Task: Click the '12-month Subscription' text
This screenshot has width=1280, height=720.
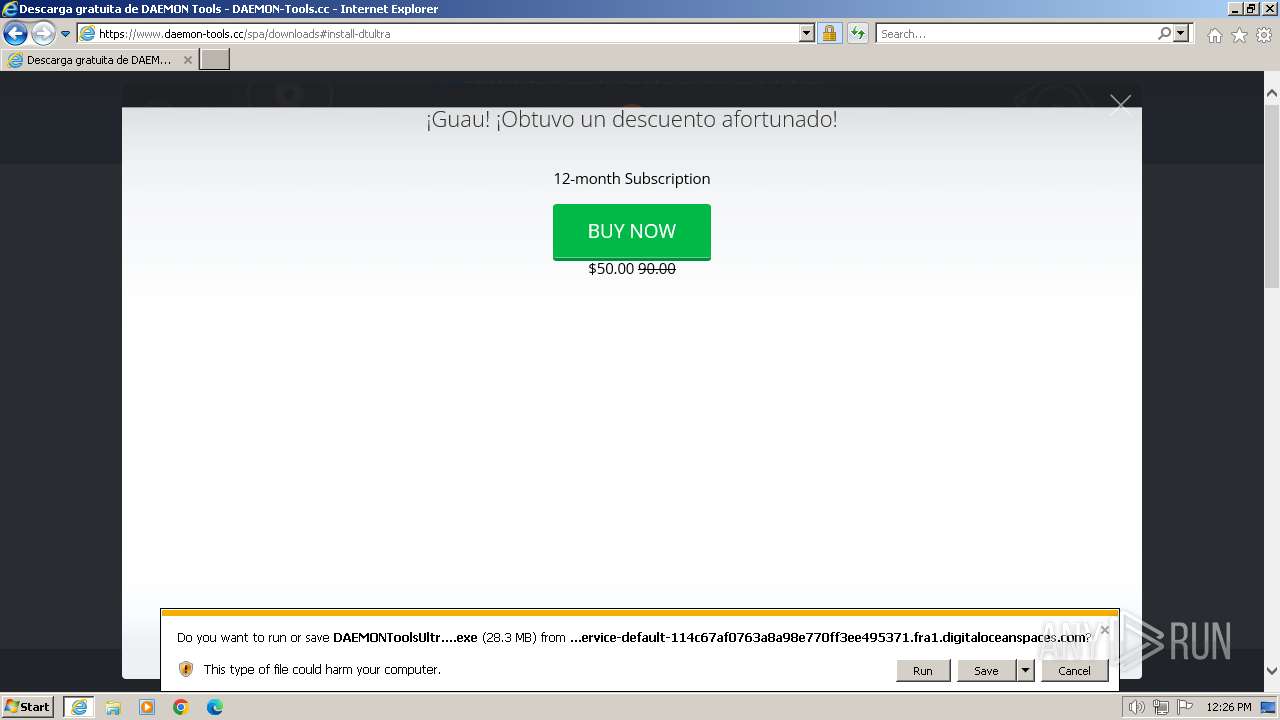Action: click(632, 179)
